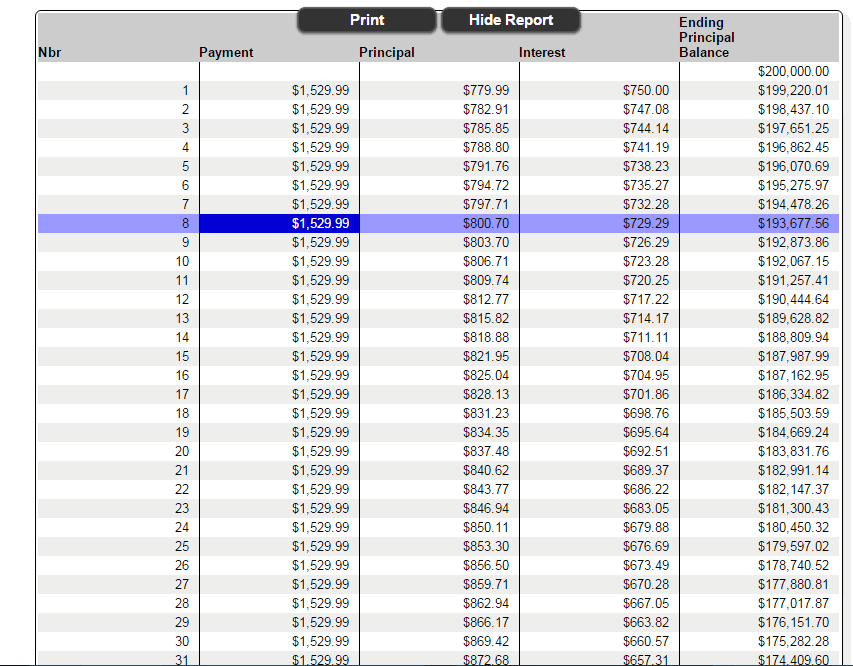The height and width of the screenshot is (666, 853).
Task: Click ending balance $180,450.32
Action: coord(793,527)
